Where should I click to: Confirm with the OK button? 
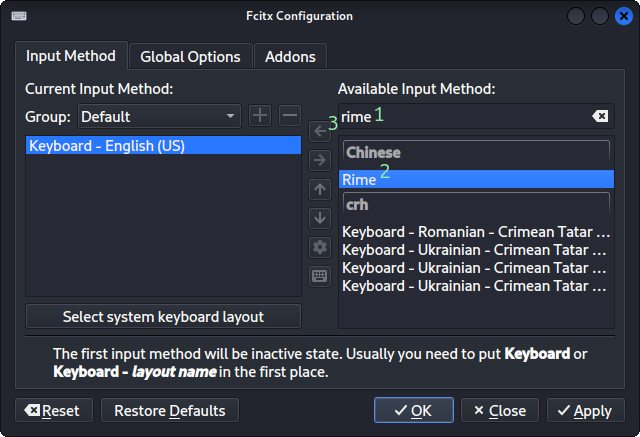tap(413, 411)
